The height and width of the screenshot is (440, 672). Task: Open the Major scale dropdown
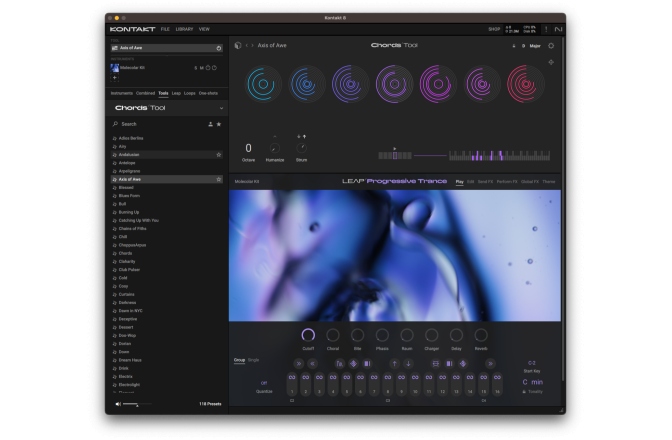point(535,46)
